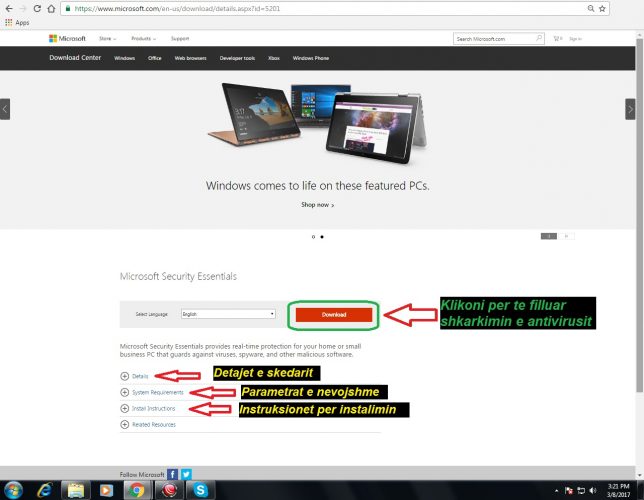This screenshot has height=500, width=644.
Task: Click the Action Center flag tray icon
Action: pyautogui.click(x=569, y=491)
